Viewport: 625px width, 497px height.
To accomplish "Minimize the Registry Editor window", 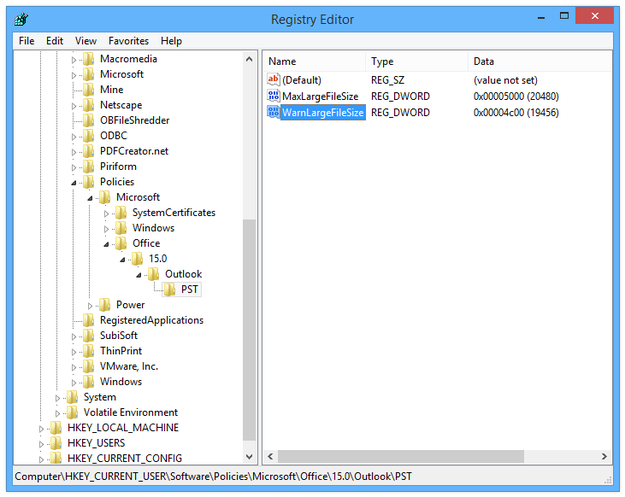I will 541,17.
